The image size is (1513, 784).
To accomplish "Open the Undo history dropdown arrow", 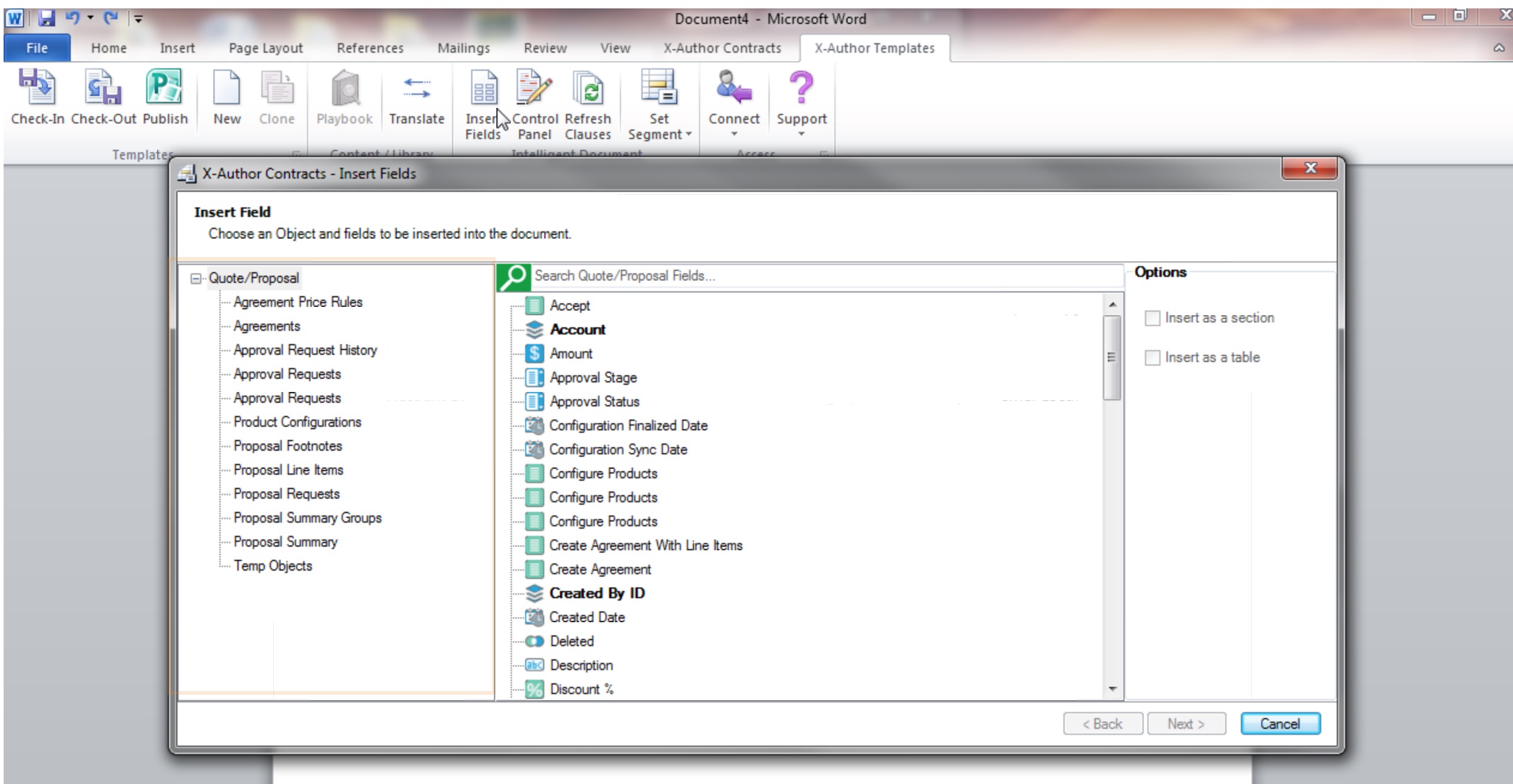I will (91, 18).
